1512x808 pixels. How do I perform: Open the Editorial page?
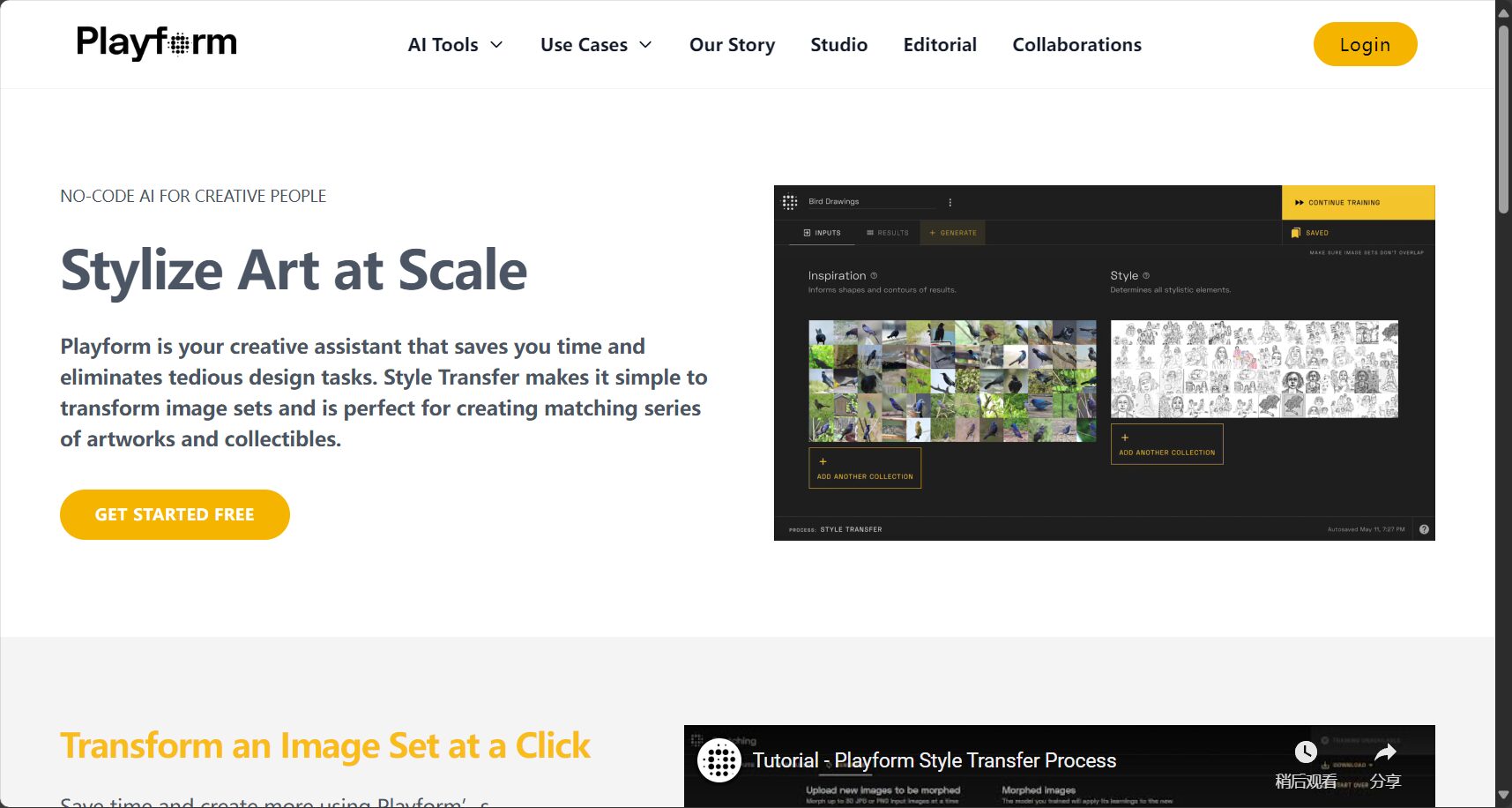[x=940, y=45]
